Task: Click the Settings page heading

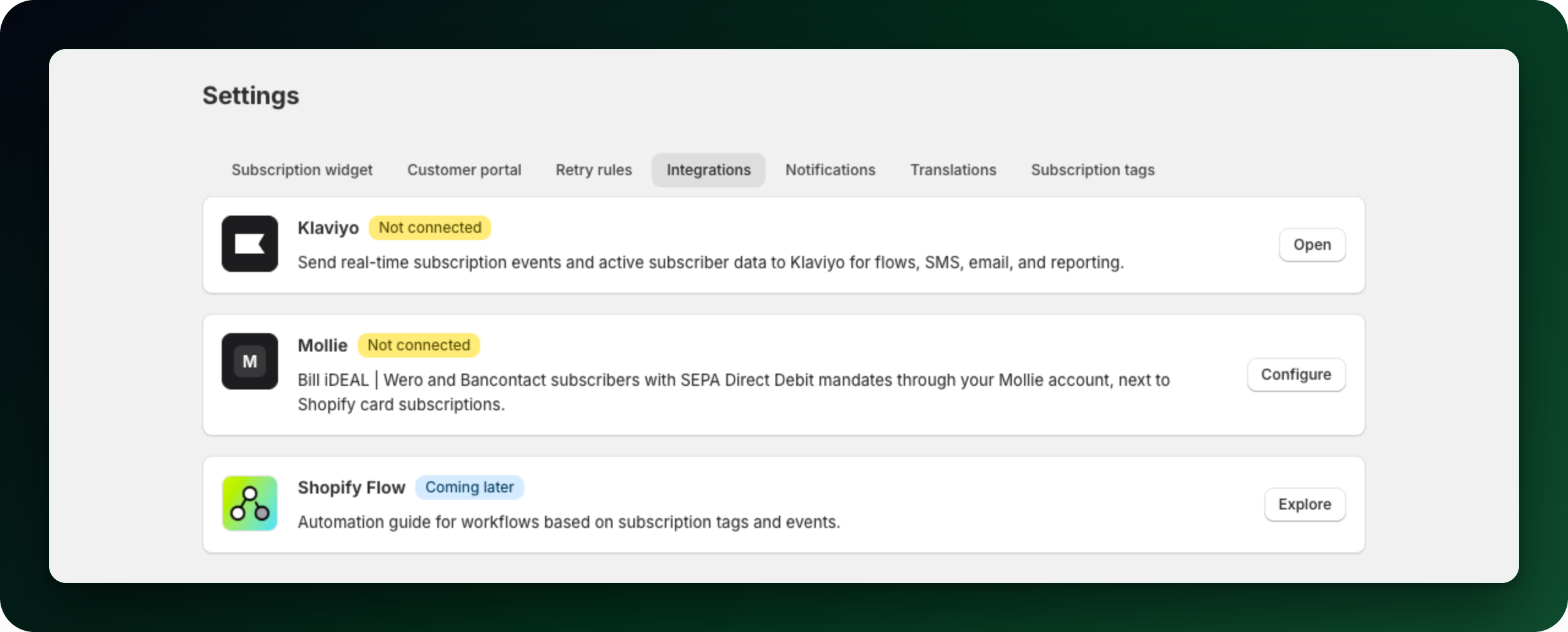Action: [251, 96]
